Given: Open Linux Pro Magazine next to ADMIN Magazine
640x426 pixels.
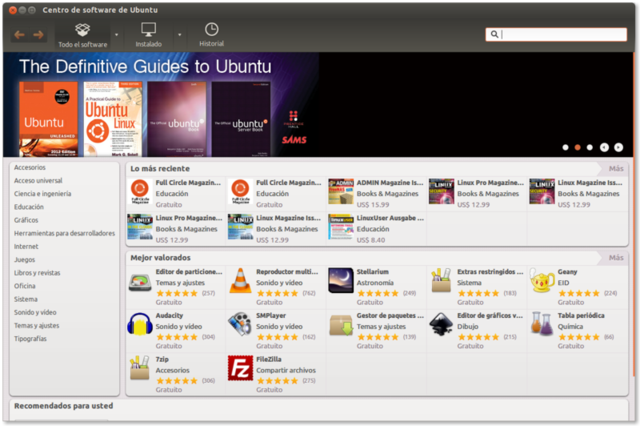Looking at the screenshot, I should (477, 193).
